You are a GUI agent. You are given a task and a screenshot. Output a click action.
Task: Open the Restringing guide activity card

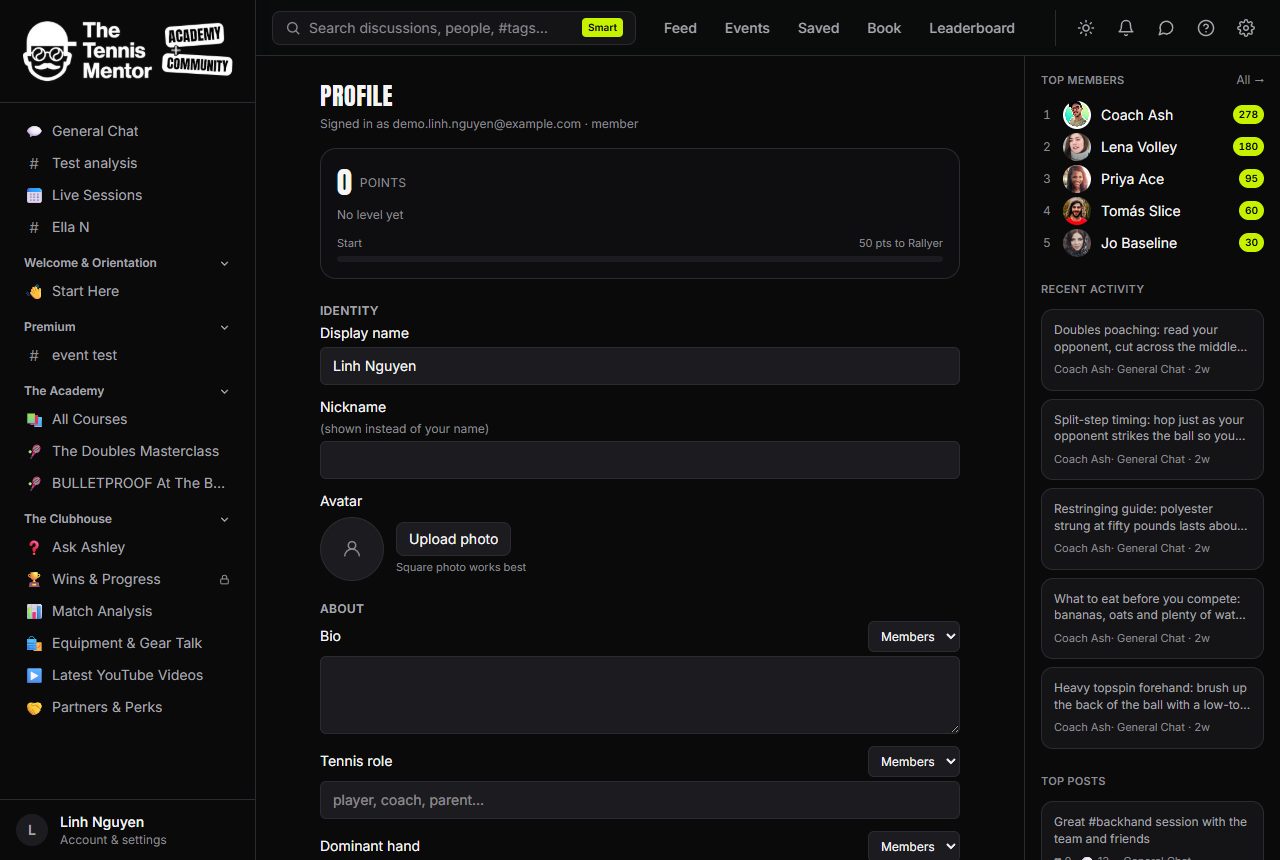(x=1152, y=528)
